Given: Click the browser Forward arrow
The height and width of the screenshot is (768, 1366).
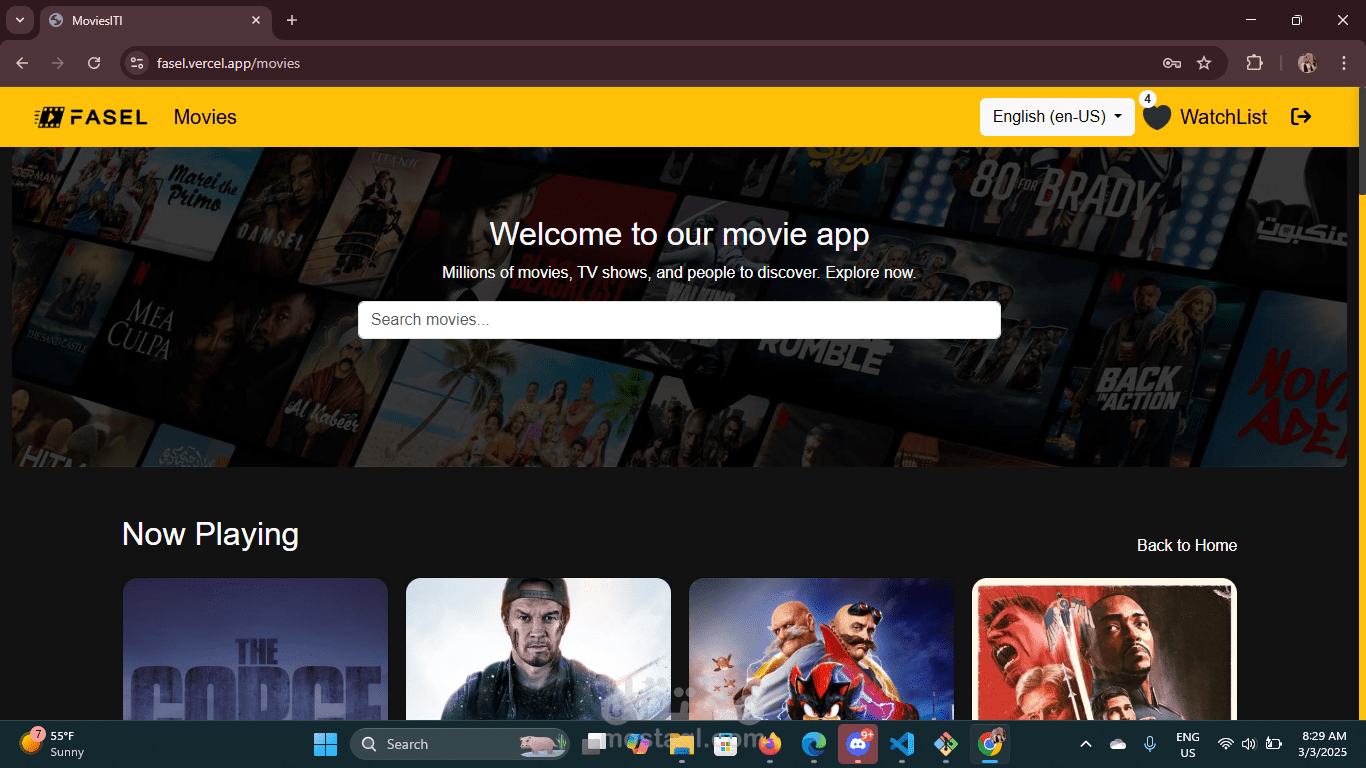Looking at the screenshot, I should (58, 63).
